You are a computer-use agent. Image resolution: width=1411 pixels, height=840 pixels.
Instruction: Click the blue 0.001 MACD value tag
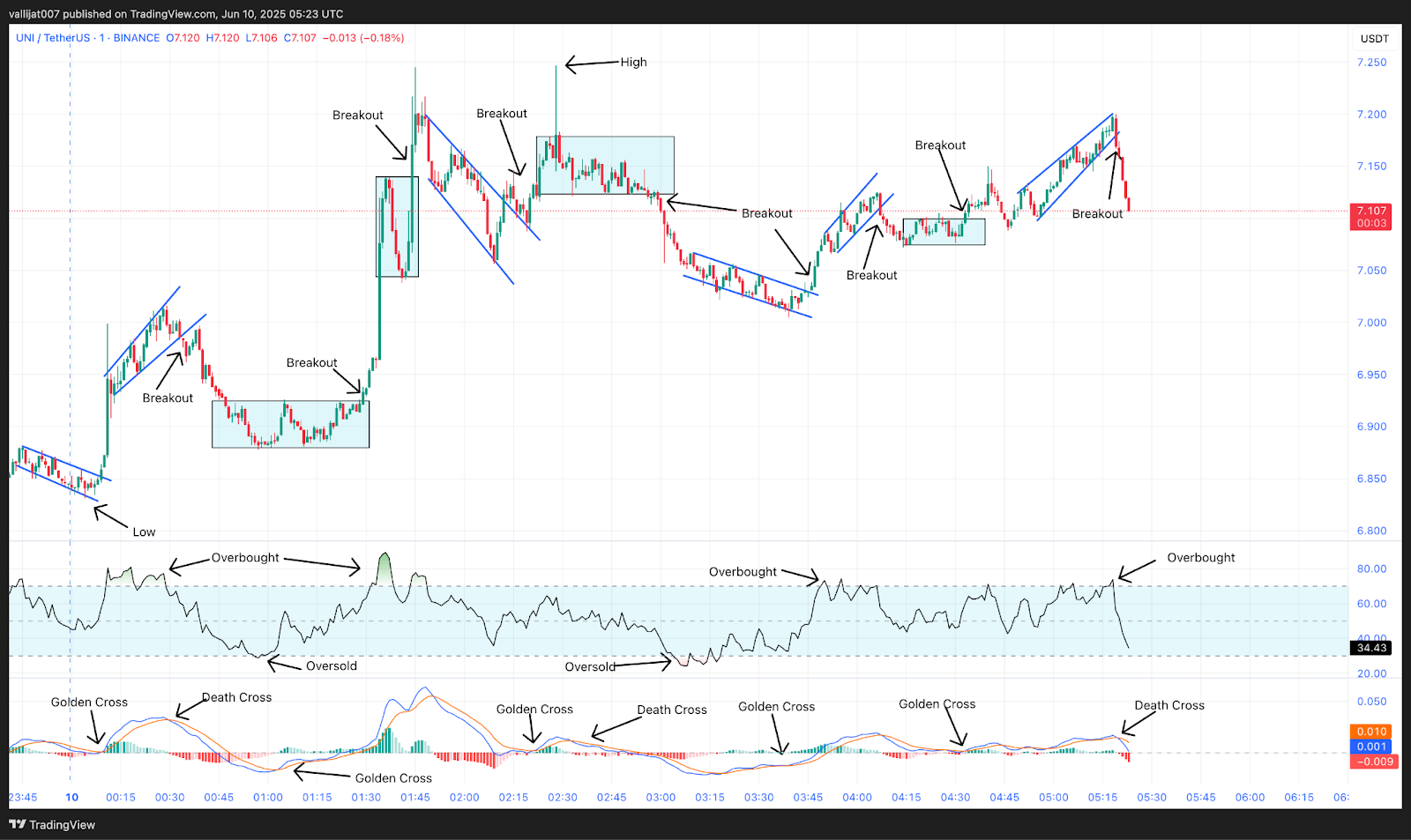click(1373, 747)
